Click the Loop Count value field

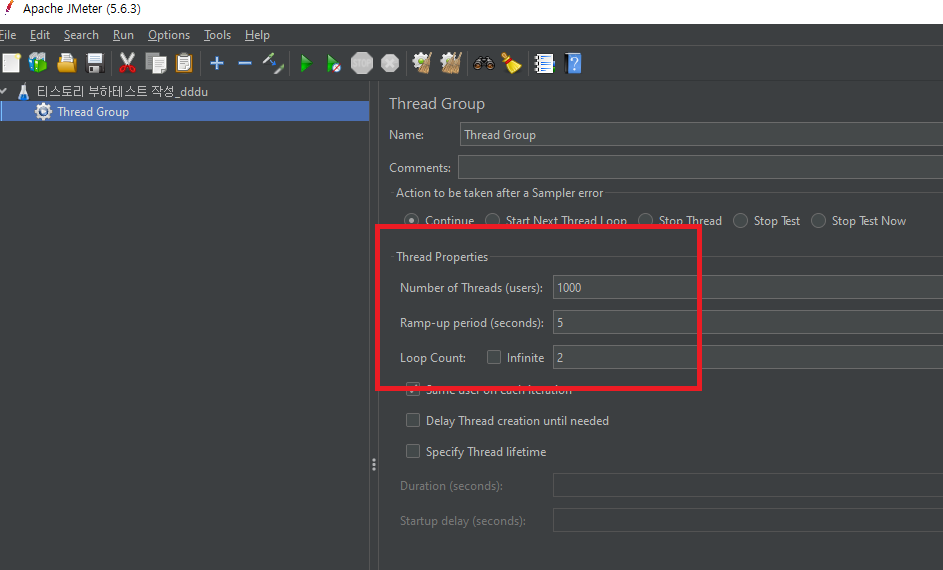[748, 357]
